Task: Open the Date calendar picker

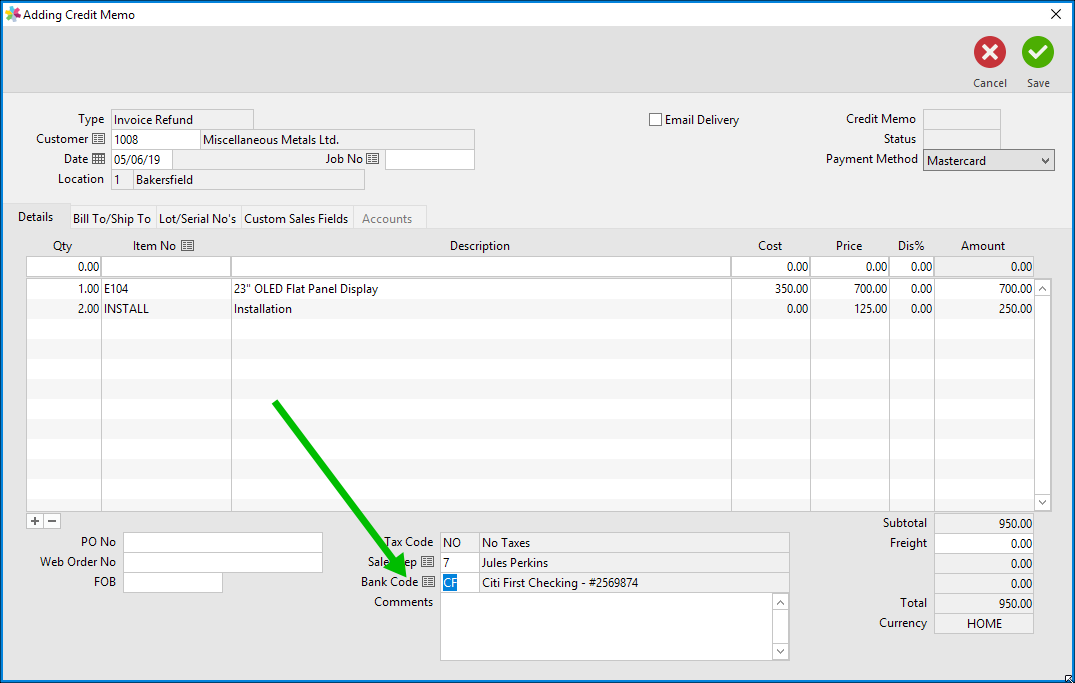Action: 97,159
